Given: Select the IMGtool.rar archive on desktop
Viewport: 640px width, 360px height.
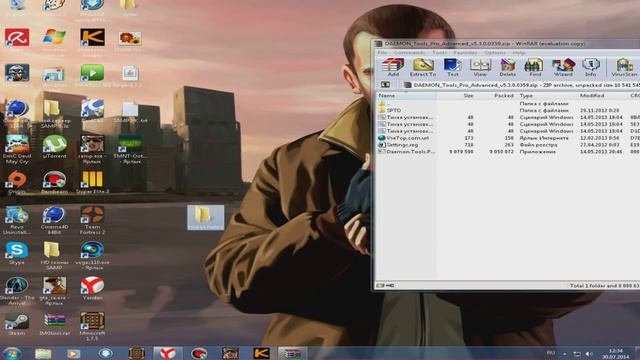Looking at the screenshot, I should 54,324.
